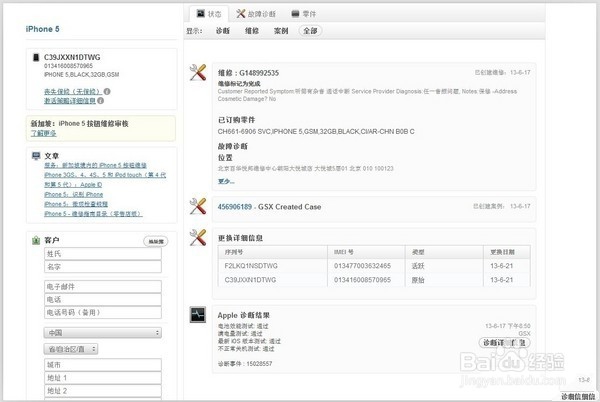The image size is (600, 402).
Task: Click the repair G148992535 wrench icon
Action: pyautogui.click(x=198, y=72)
